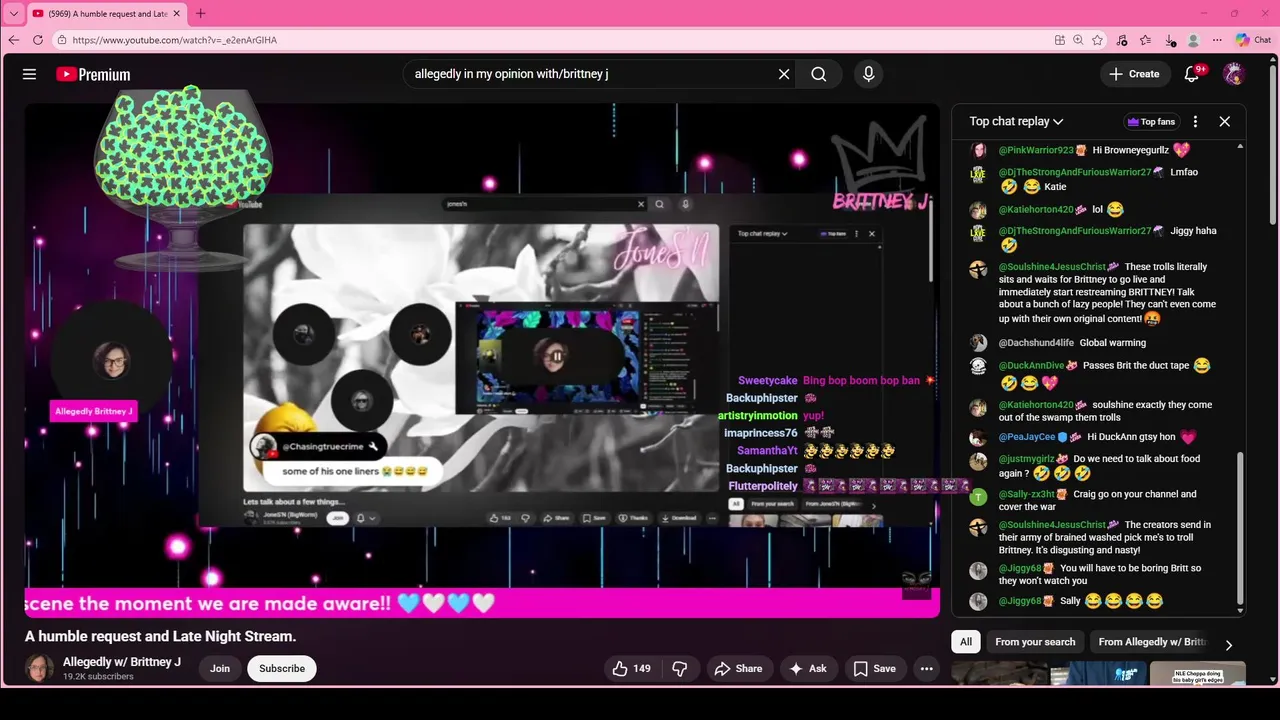Open channel avatar beside video title
1280x720 pixels.
click(x=39, y=668)
